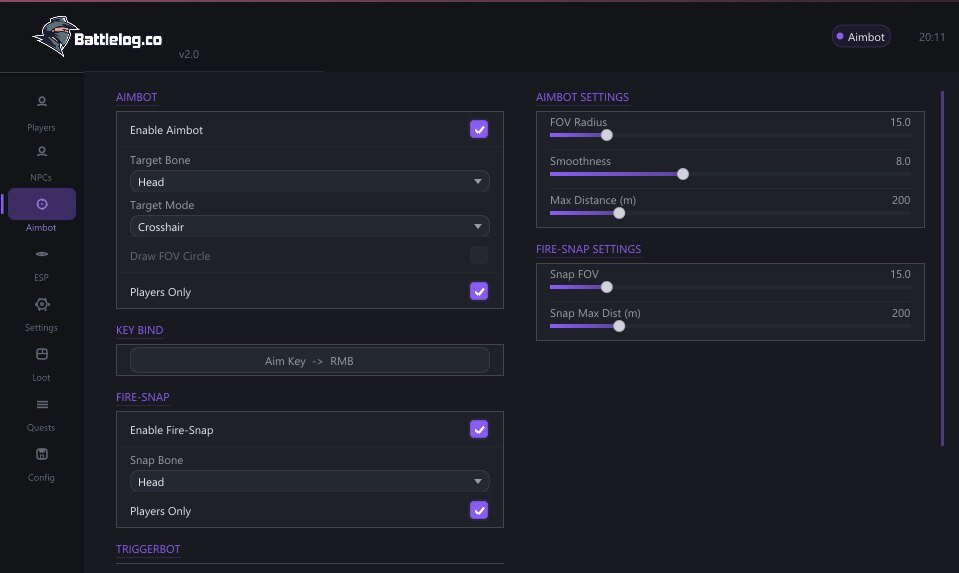The image size is (959, 573).
Task: Toggle the Enable Aimbot checkbox
Action: pos(479,129)
